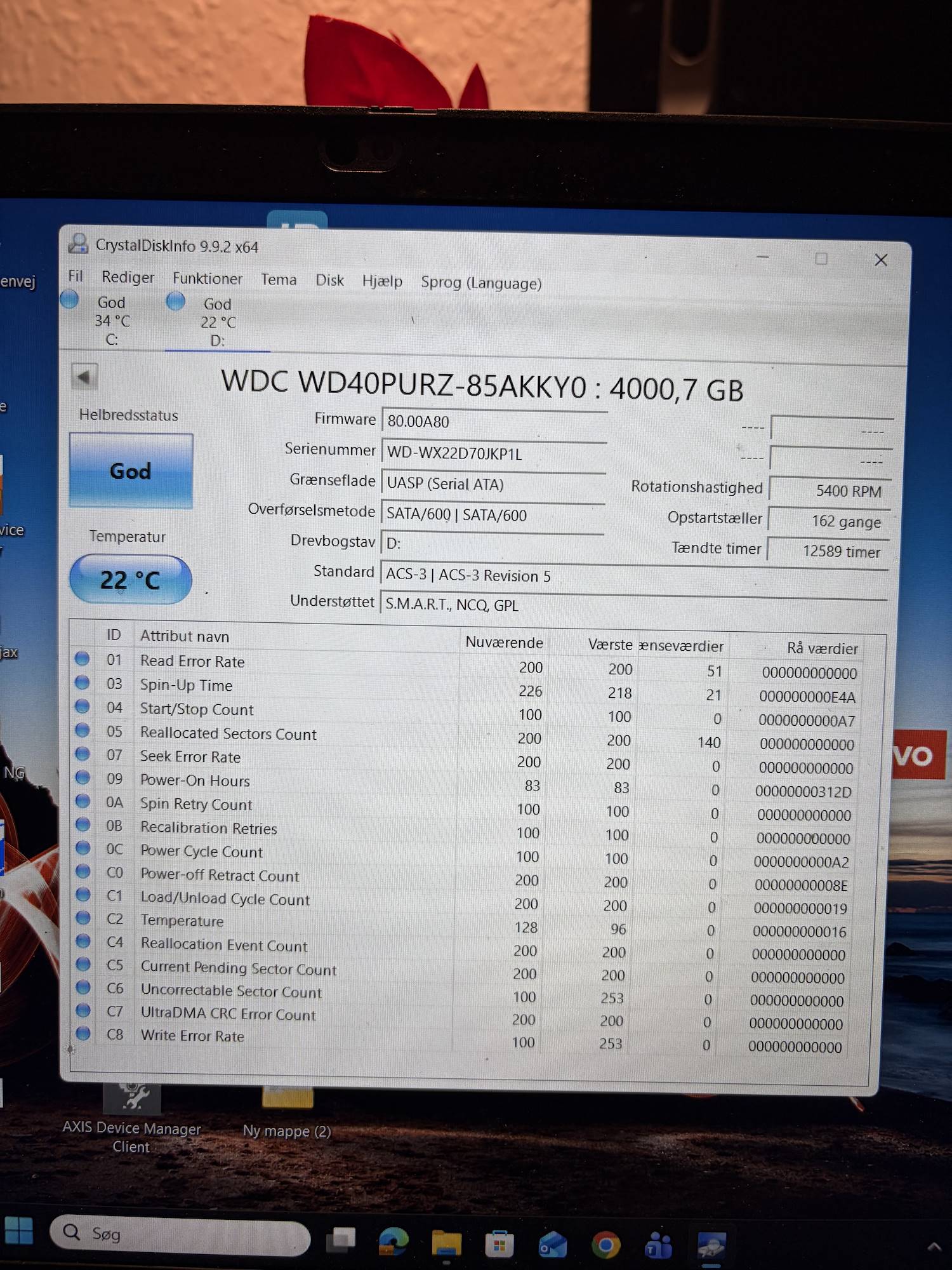Click the Tændte timer value 12589 timer
Image resolution: width=952 pixels, height=1270 pixels.
point(828,551)
